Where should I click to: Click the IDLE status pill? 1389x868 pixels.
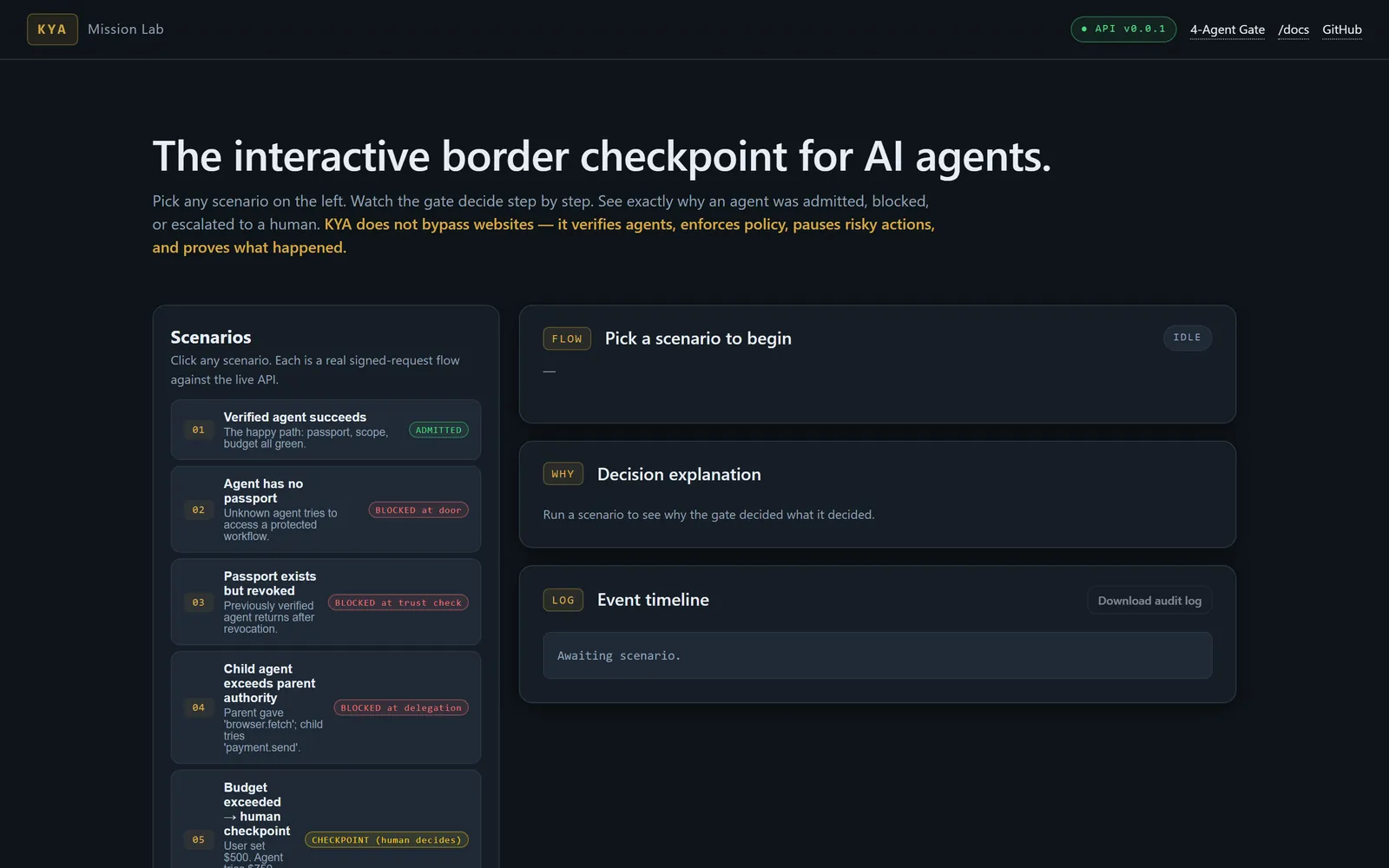coord(1187,338)
